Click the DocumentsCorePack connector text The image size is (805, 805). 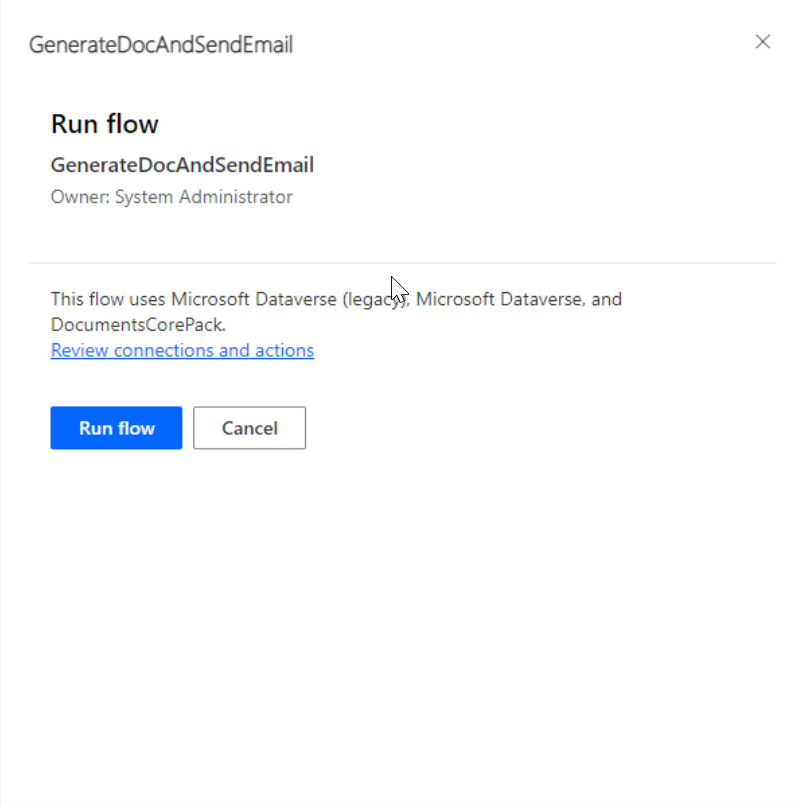138,324
